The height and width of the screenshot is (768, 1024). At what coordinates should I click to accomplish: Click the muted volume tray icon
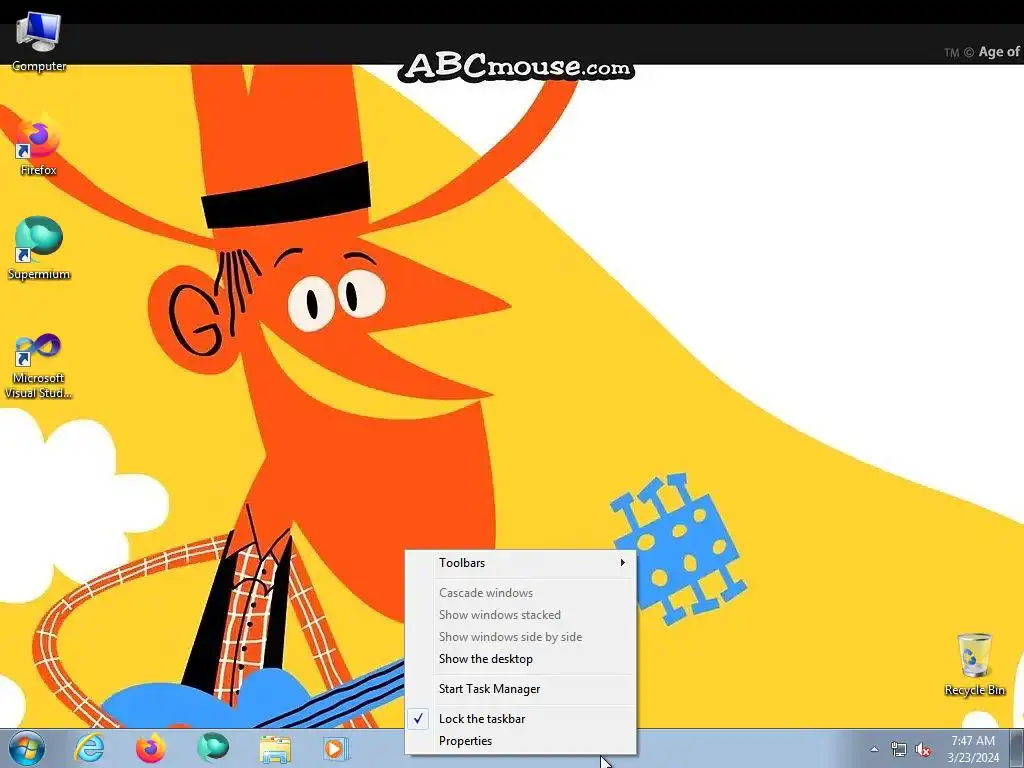click(x=923, y=750)
